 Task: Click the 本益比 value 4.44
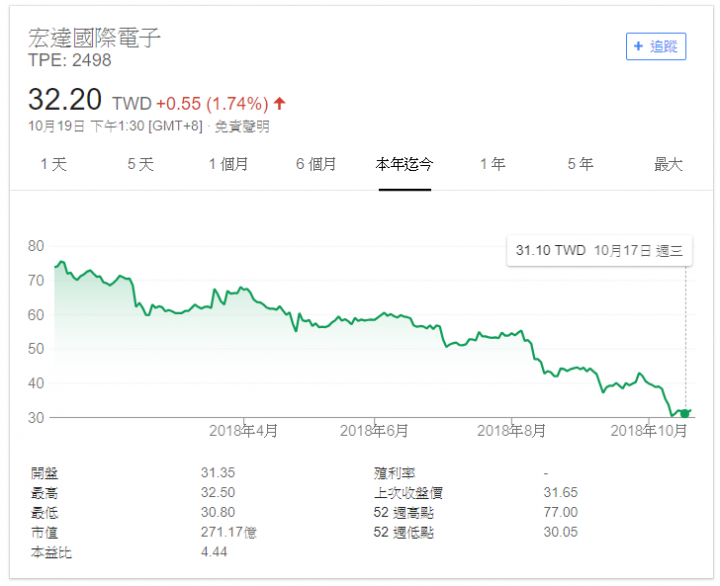tap(214, 552)
